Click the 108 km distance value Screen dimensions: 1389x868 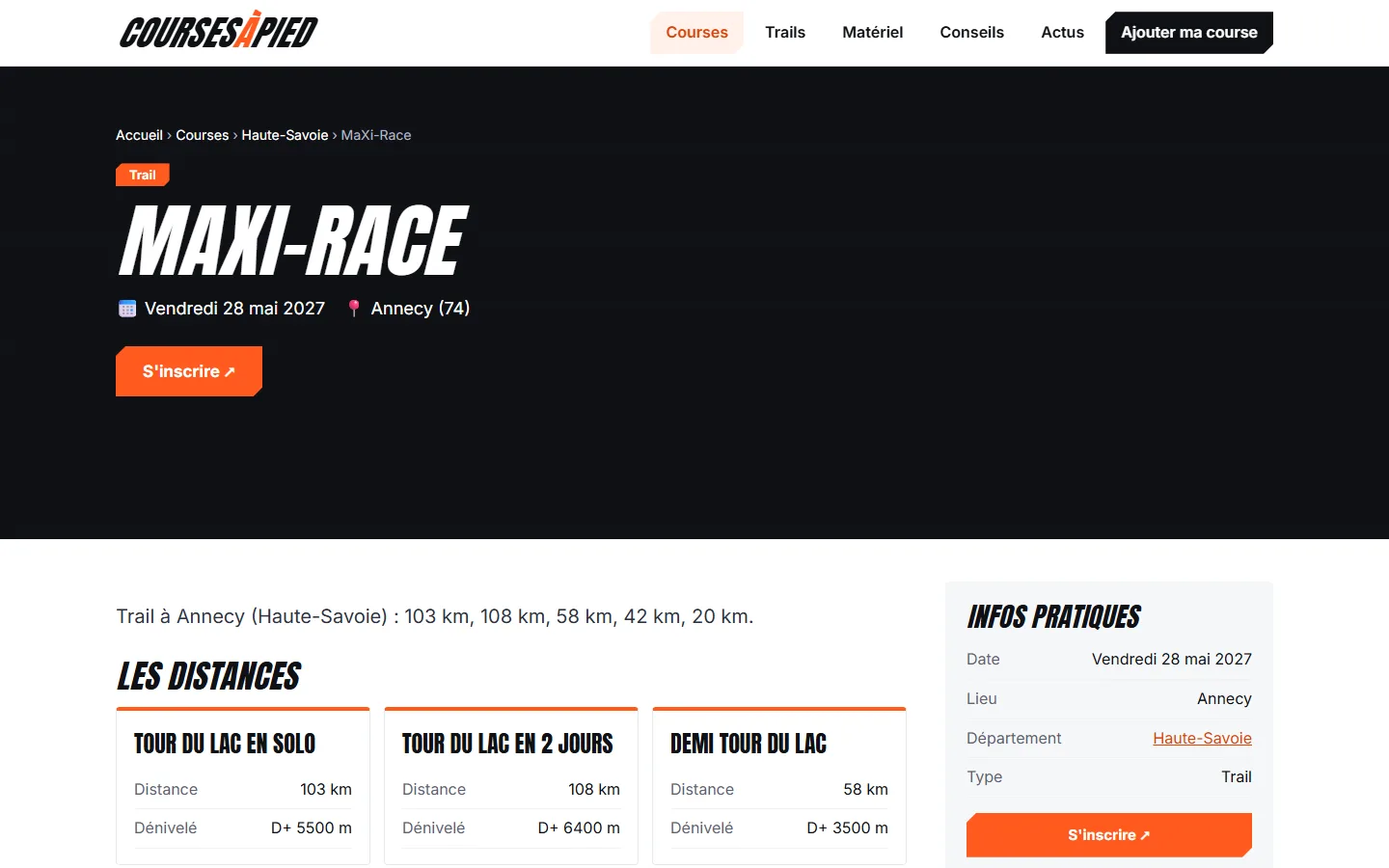point(594,789)
